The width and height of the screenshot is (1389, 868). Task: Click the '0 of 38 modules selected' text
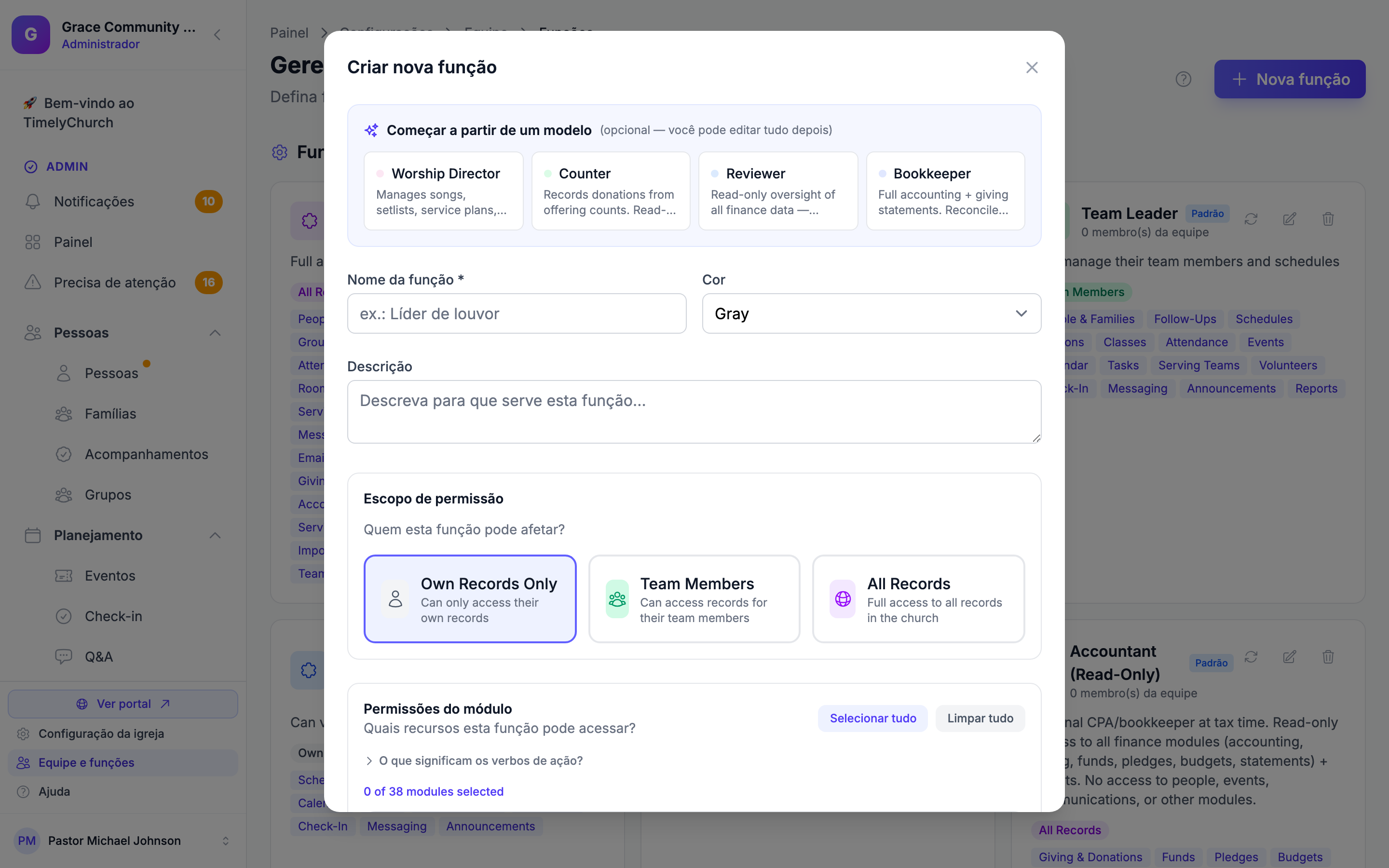point(434,792)
